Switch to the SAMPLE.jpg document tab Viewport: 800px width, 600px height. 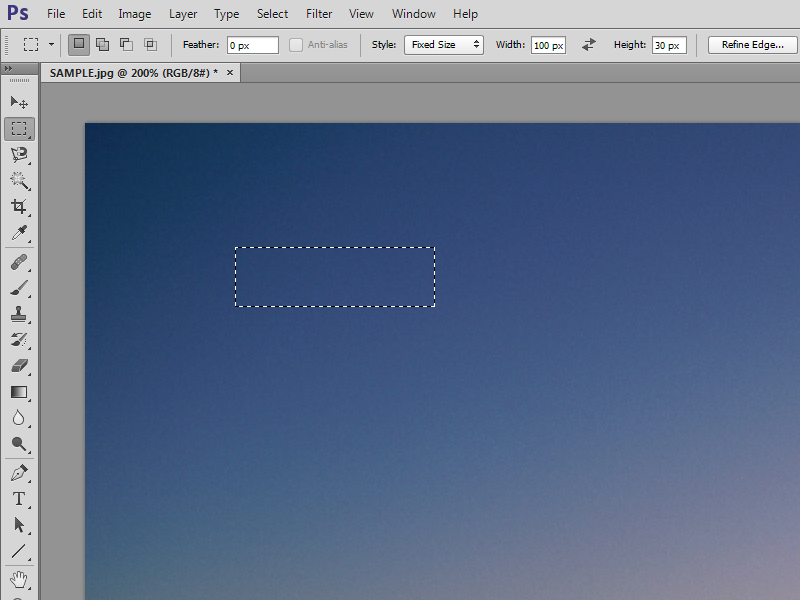(134, 73)
